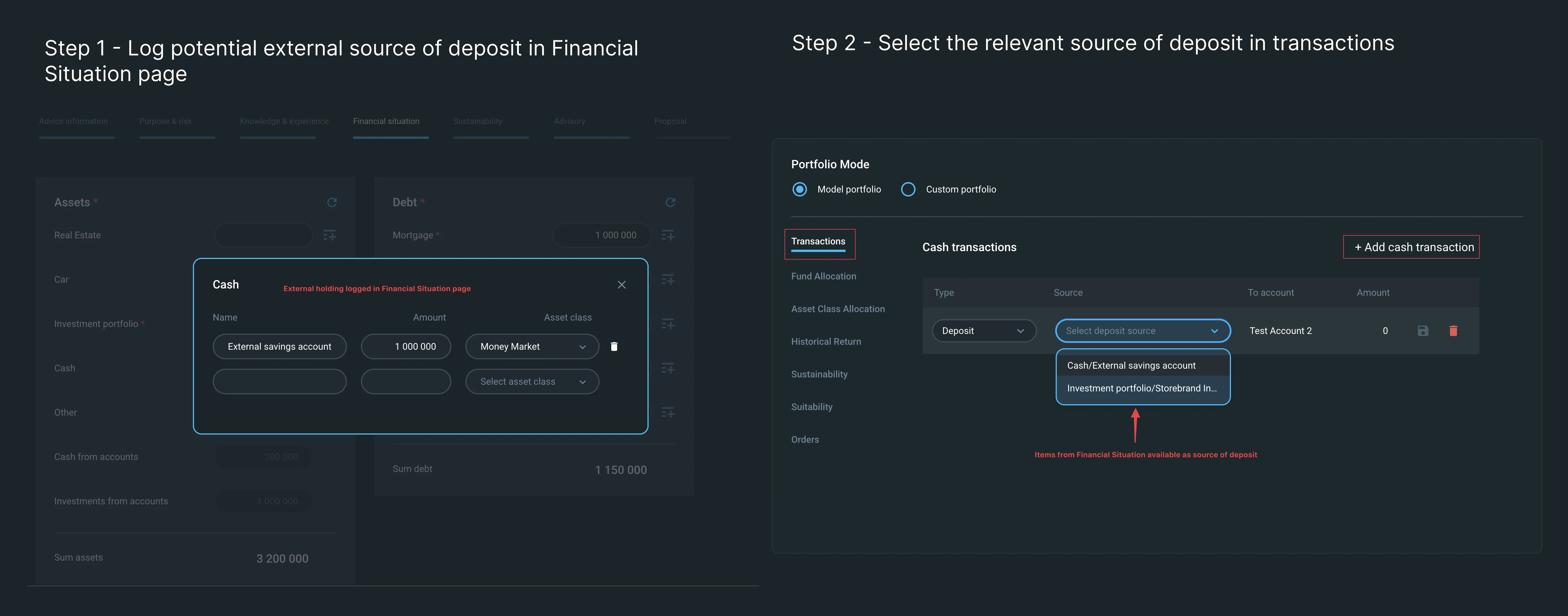Image resolution: width=1568 pixels, height=616 pixels.
Task: Close the Cash dialog
Action: [x=621, y=285]
